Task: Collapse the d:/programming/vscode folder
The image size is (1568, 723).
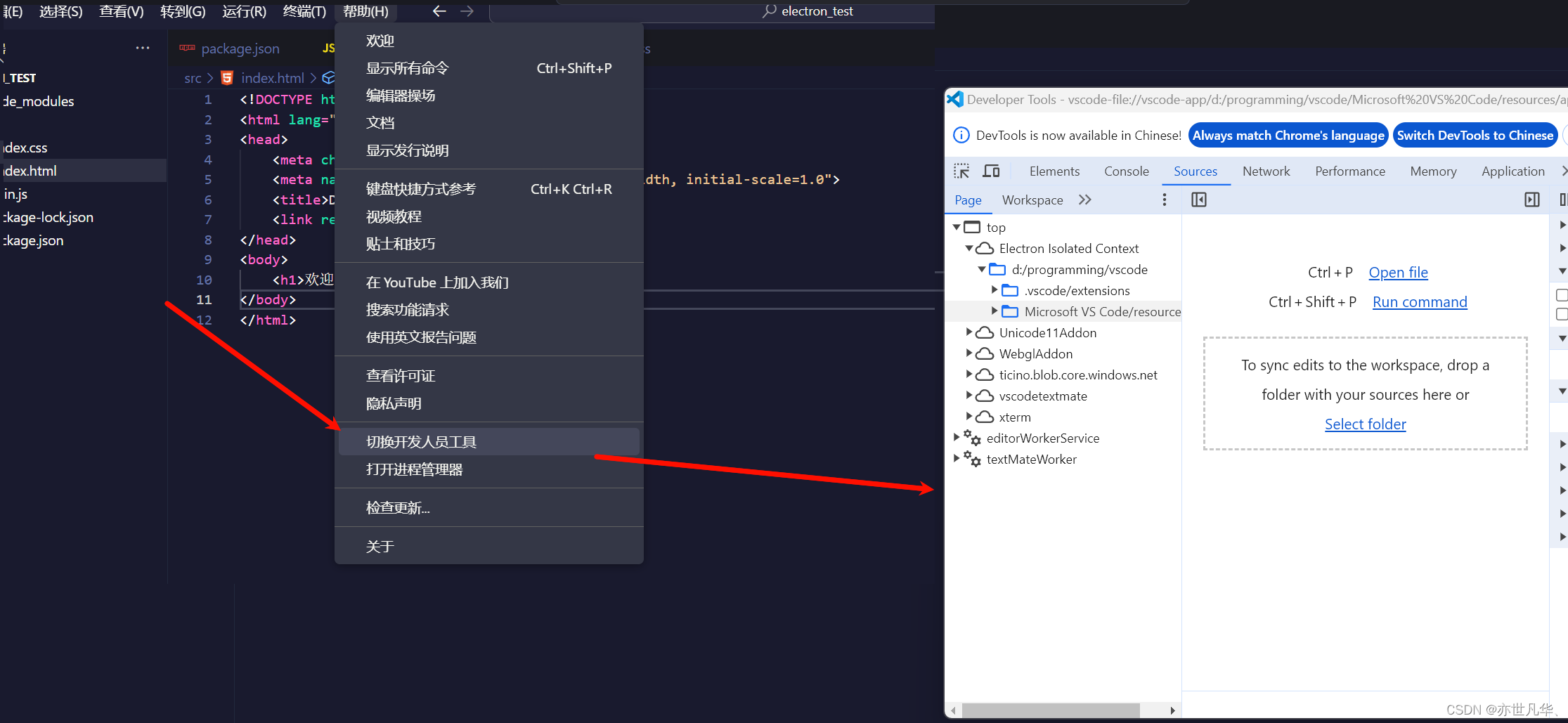Action: pos(982,269)
